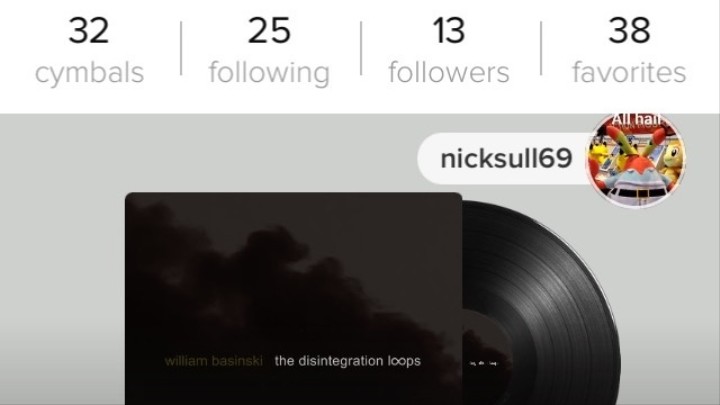Tap the 32 cymbals count
The image size is (720, 405).
coord(89,31)
